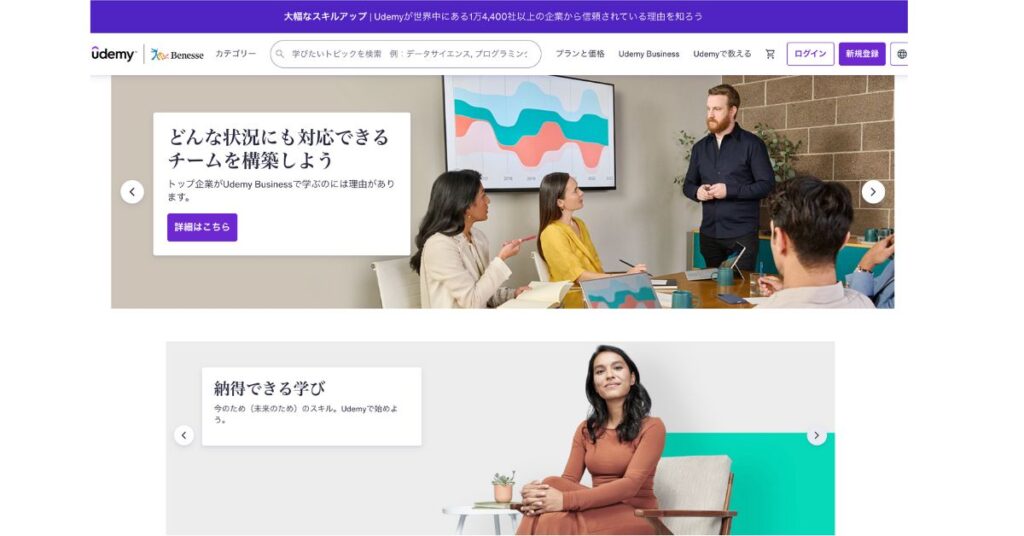The image size is (1024, 536).
Task: Click the ログイン login button
Action: tap(810, 54)
